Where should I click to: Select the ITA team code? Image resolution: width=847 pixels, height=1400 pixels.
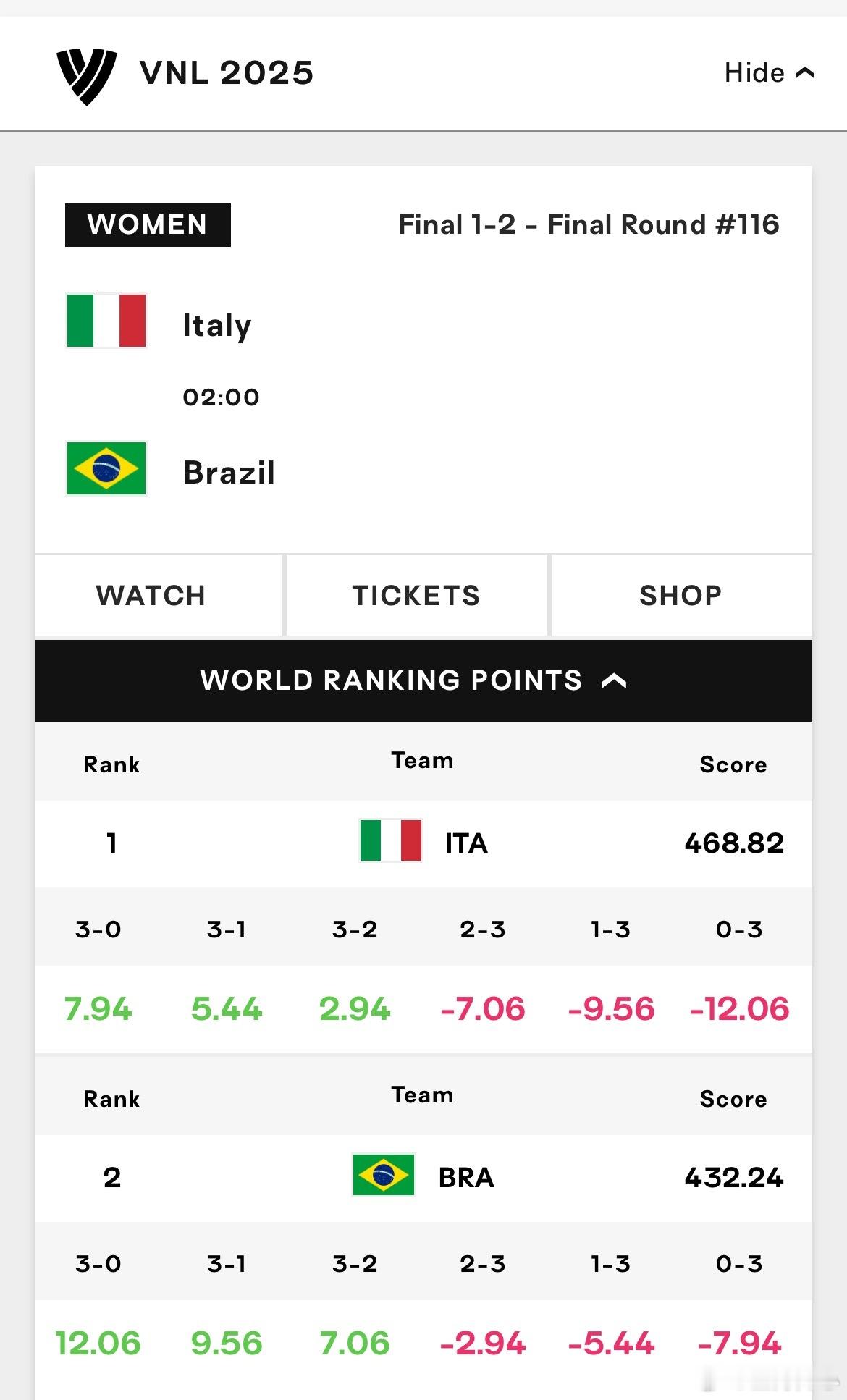[466, 843]
